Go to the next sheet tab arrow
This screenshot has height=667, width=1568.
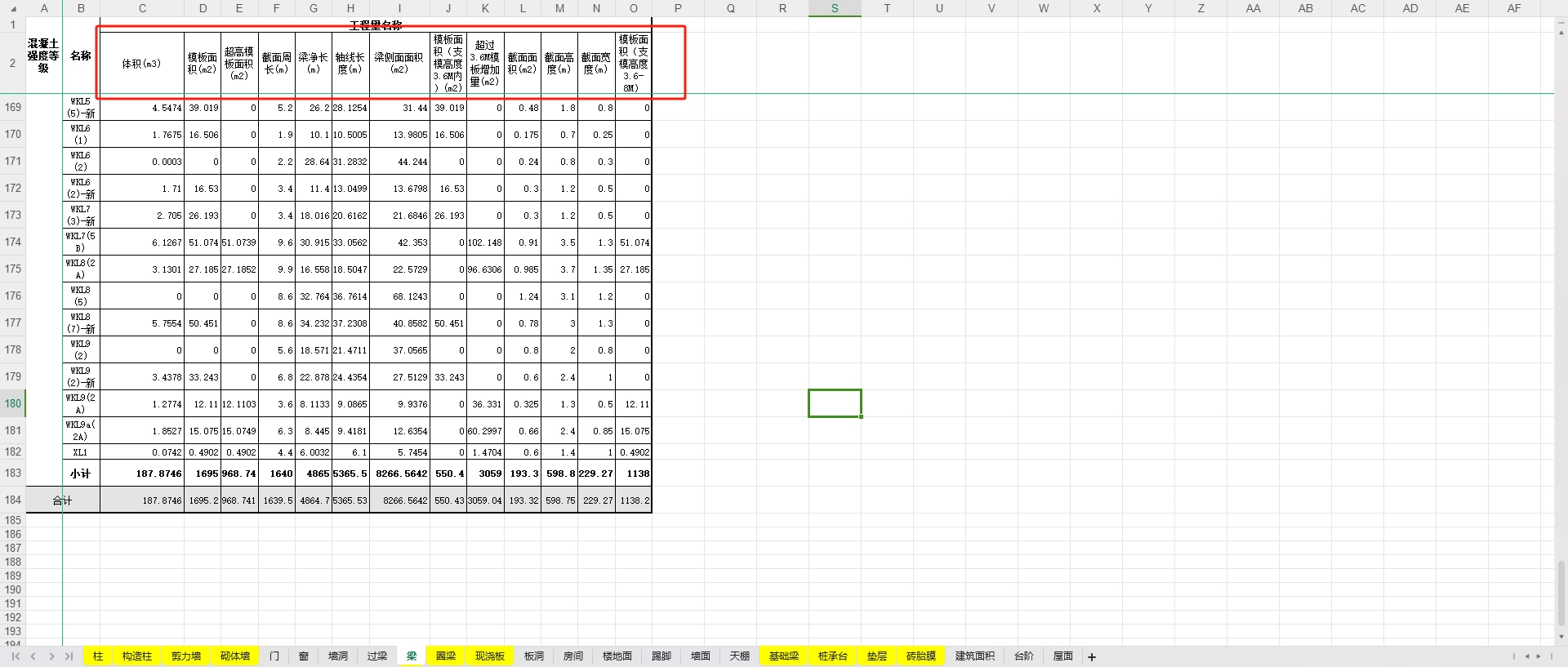(x=51, y=656)
